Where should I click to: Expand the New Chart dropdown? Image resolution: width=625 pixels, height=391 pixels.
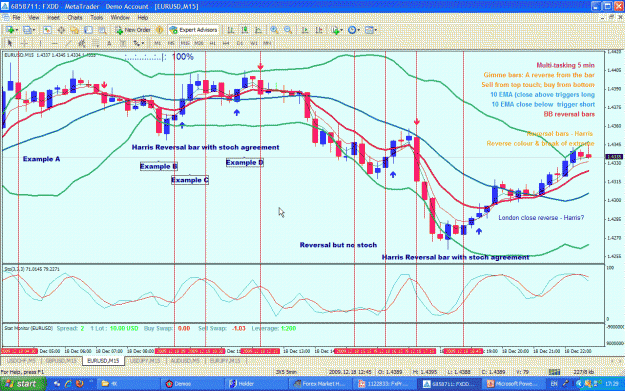17,30
